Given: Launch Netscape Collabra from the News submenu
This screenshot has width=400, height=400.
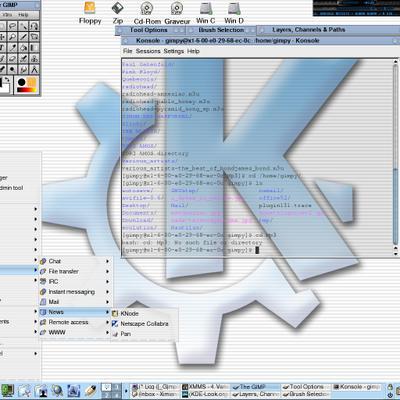Looking at the screenshot, I should point(144,324).
